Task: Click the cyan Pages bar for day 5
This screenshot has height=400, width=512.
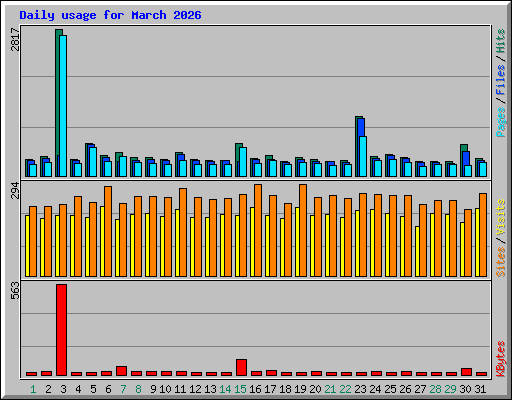Action: (x=93, y=162)
